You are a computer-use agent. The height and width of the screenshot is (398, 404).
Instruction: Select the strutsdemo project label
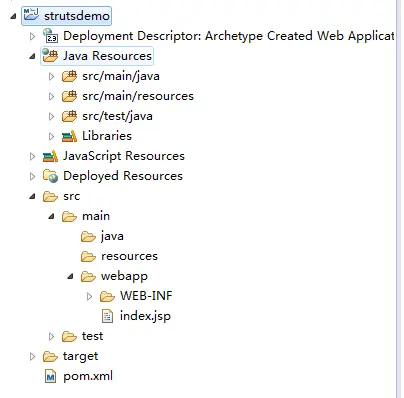(77, 16)
